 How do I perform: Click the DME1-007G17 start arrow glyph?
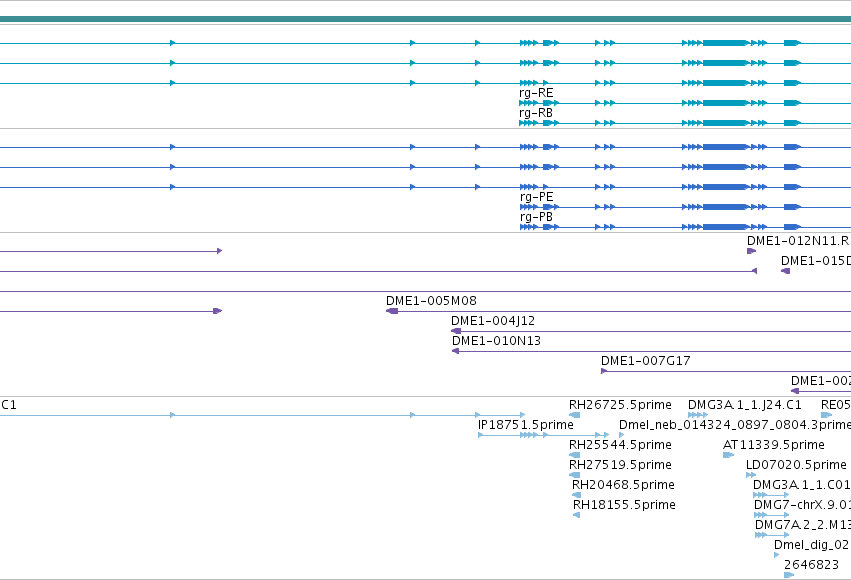click(604, 371)
